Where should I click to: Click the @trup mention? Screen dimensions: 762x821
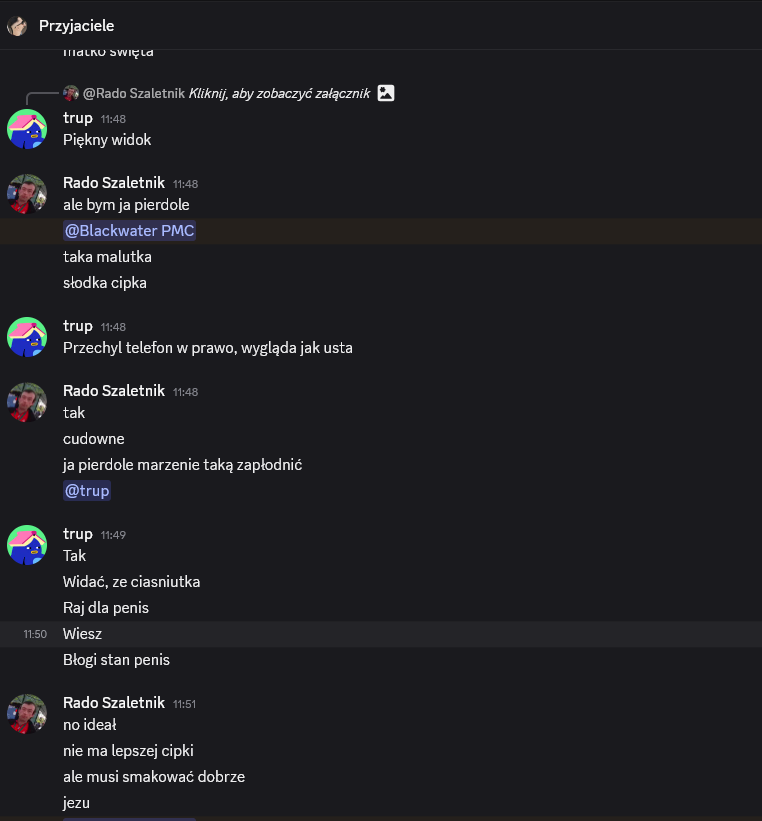(x=87, y=491)
